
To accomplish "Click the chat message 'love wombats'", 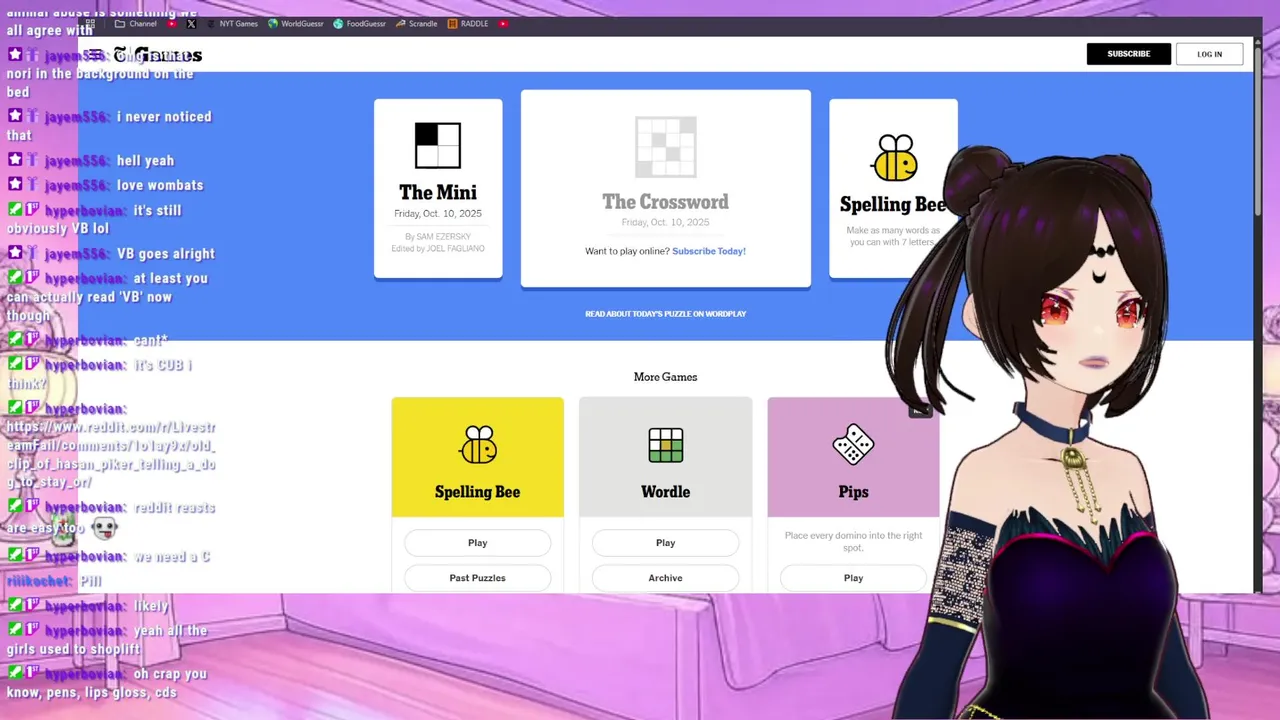I will coord(160,185).
